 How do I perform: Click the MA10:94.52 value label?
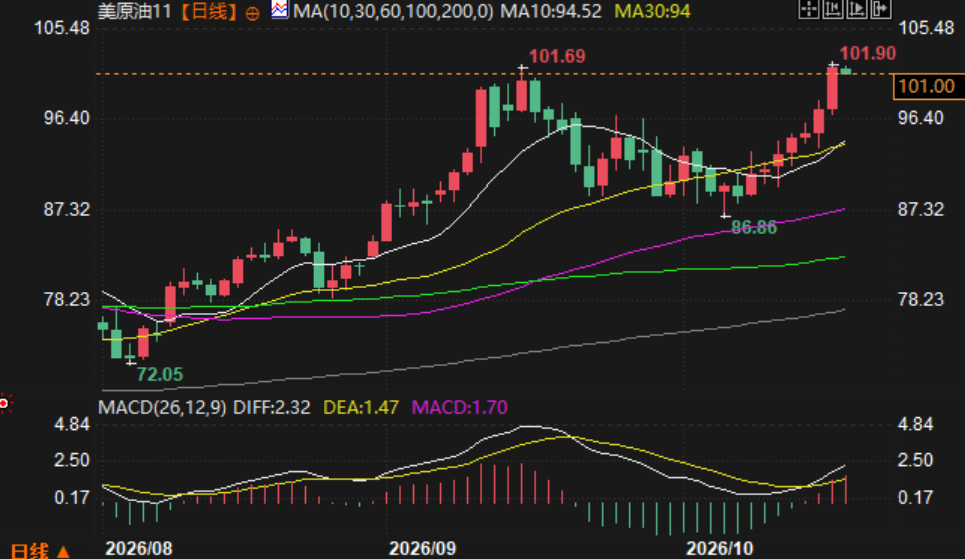tap(551, 11)
